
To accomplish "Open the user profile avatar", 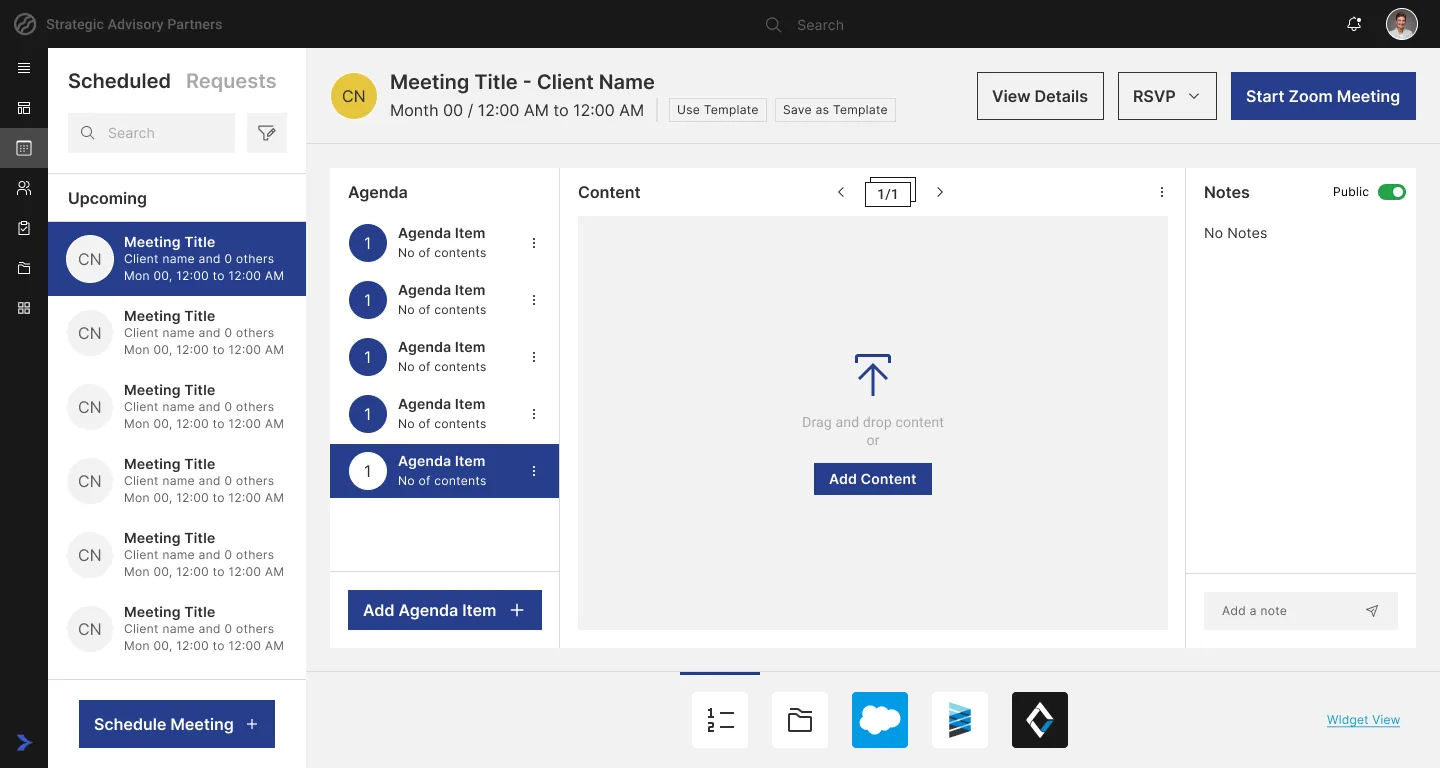I will [1402, 24].
